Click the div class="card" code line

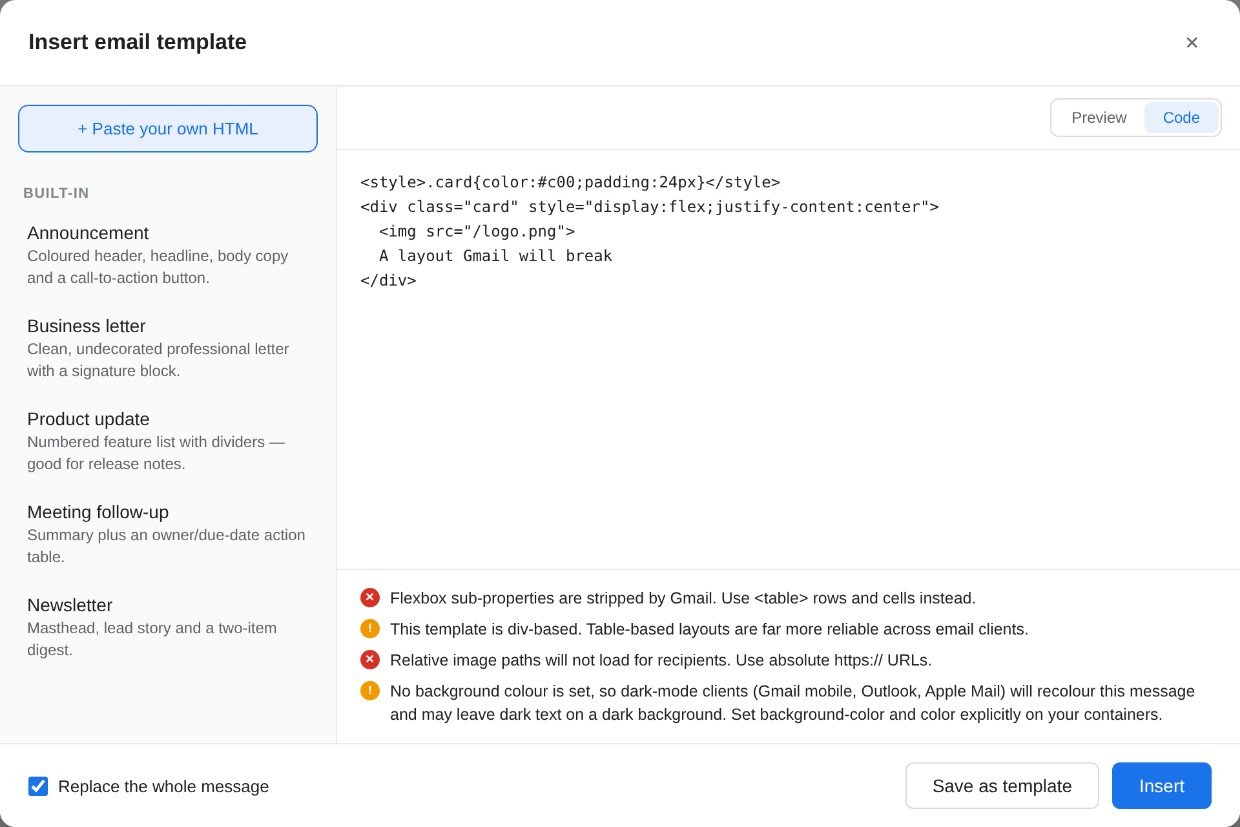650,207
